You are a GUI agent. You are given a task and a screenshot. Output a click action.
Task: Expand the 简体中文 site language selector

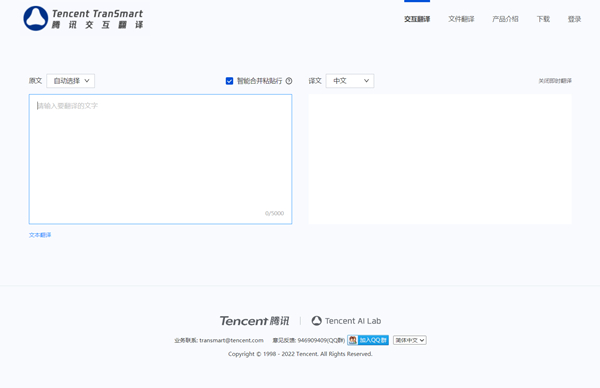point(409,340)
